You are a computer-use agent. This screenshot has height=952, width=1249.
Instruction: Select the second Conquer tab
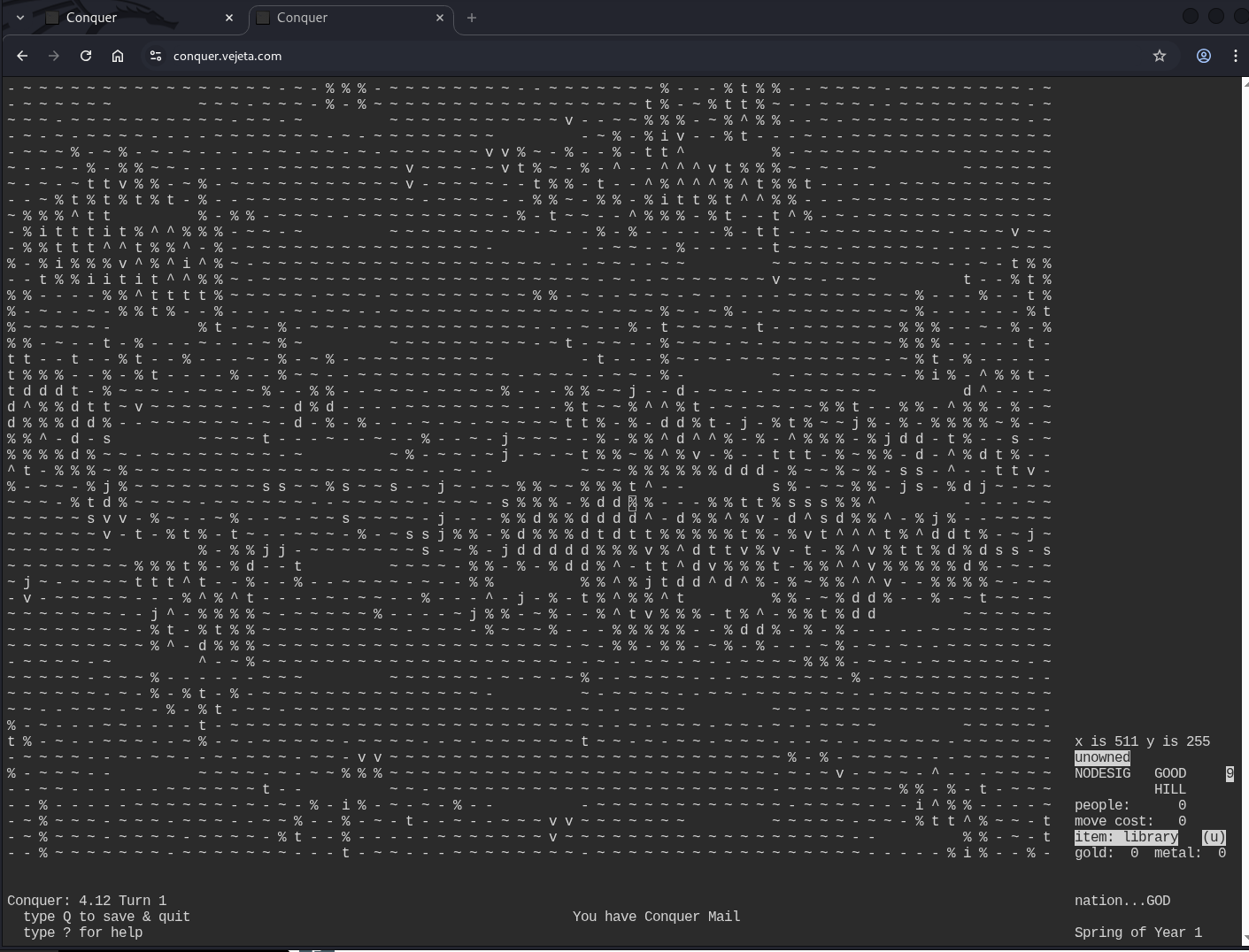point(343,18)
